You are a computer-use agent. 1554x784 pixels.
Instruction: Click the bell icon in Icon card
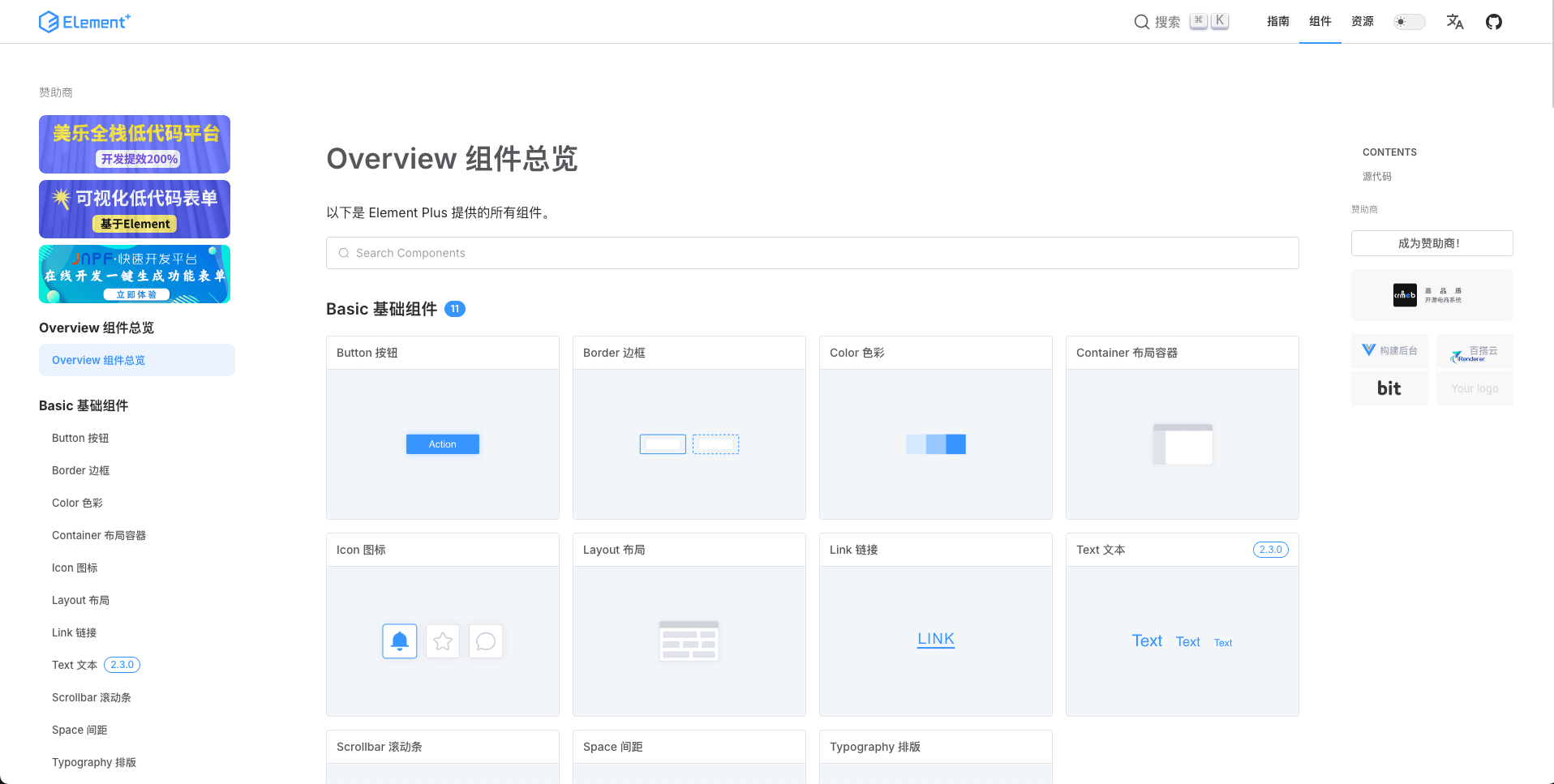point(400,641)
